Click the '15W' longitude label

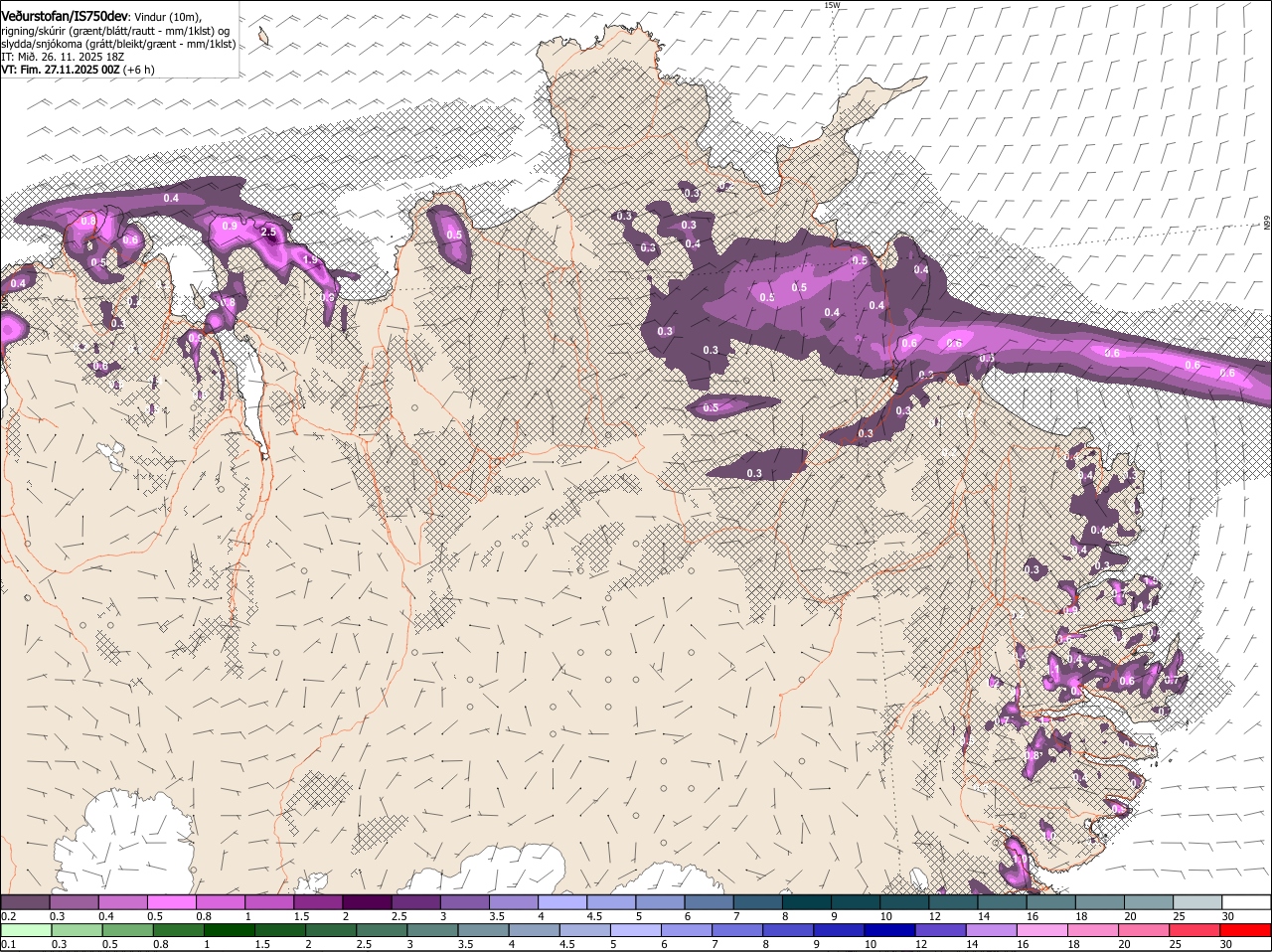(x=831, y=5)
